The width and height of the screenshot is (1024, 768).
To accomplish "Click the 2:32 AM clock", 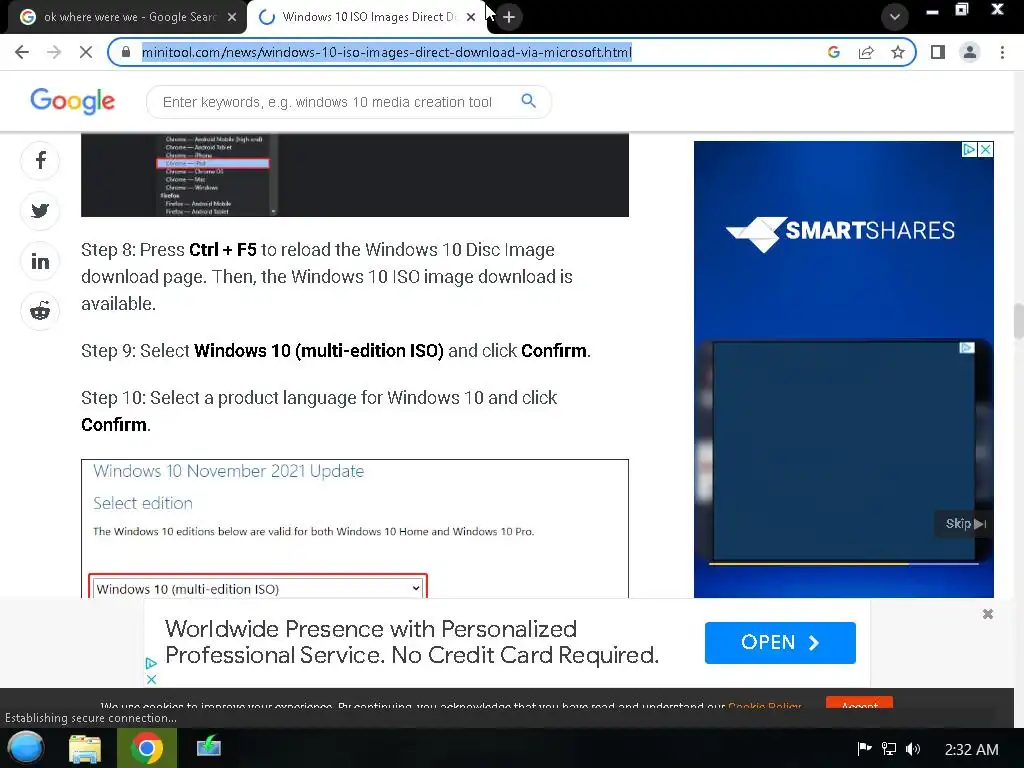I will pyautogui.click(x=971, y=749).
